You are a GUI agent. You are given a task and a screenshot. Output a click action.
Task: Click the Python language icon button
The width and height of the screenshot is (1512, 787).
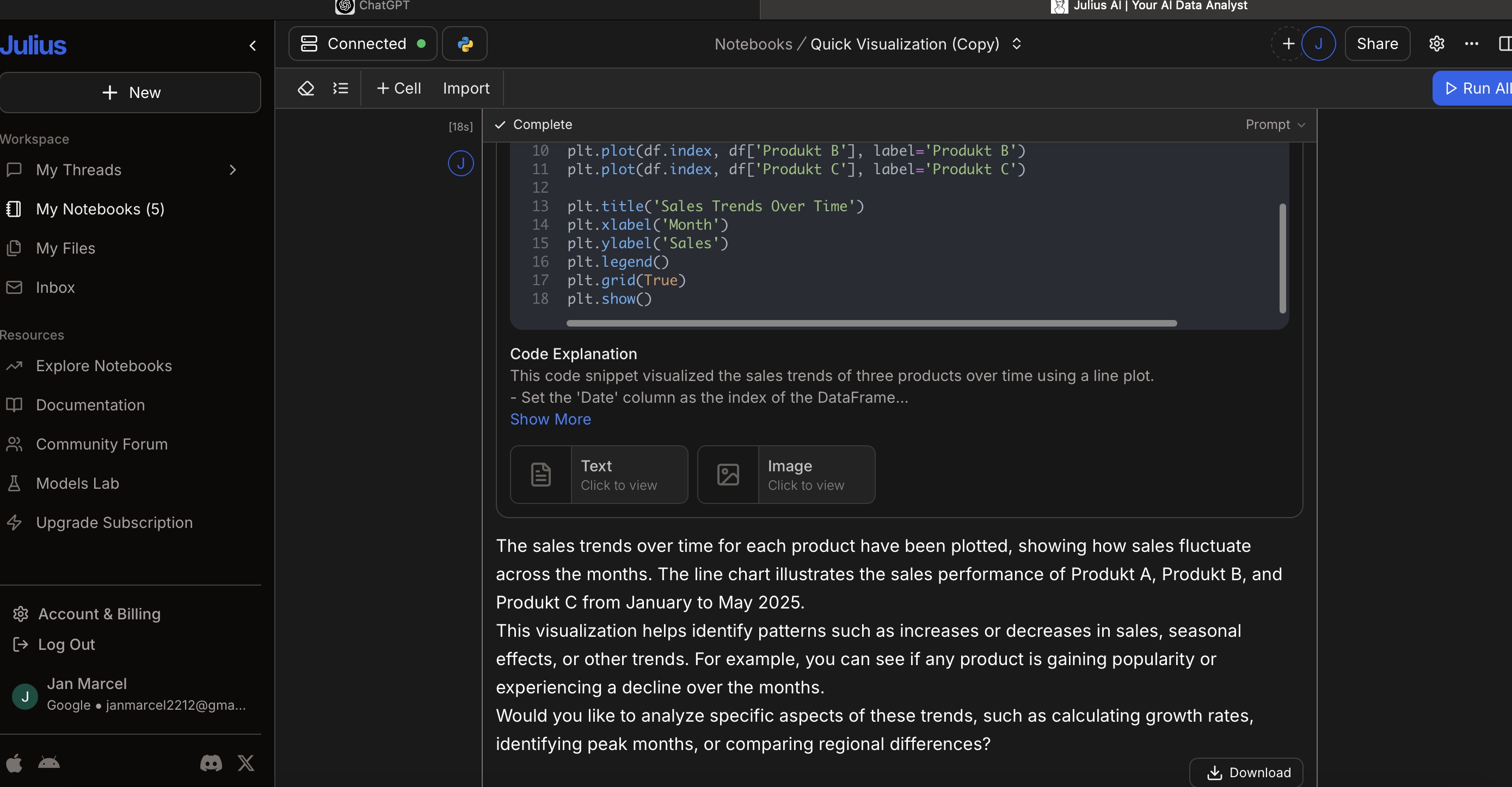point(465,44)
